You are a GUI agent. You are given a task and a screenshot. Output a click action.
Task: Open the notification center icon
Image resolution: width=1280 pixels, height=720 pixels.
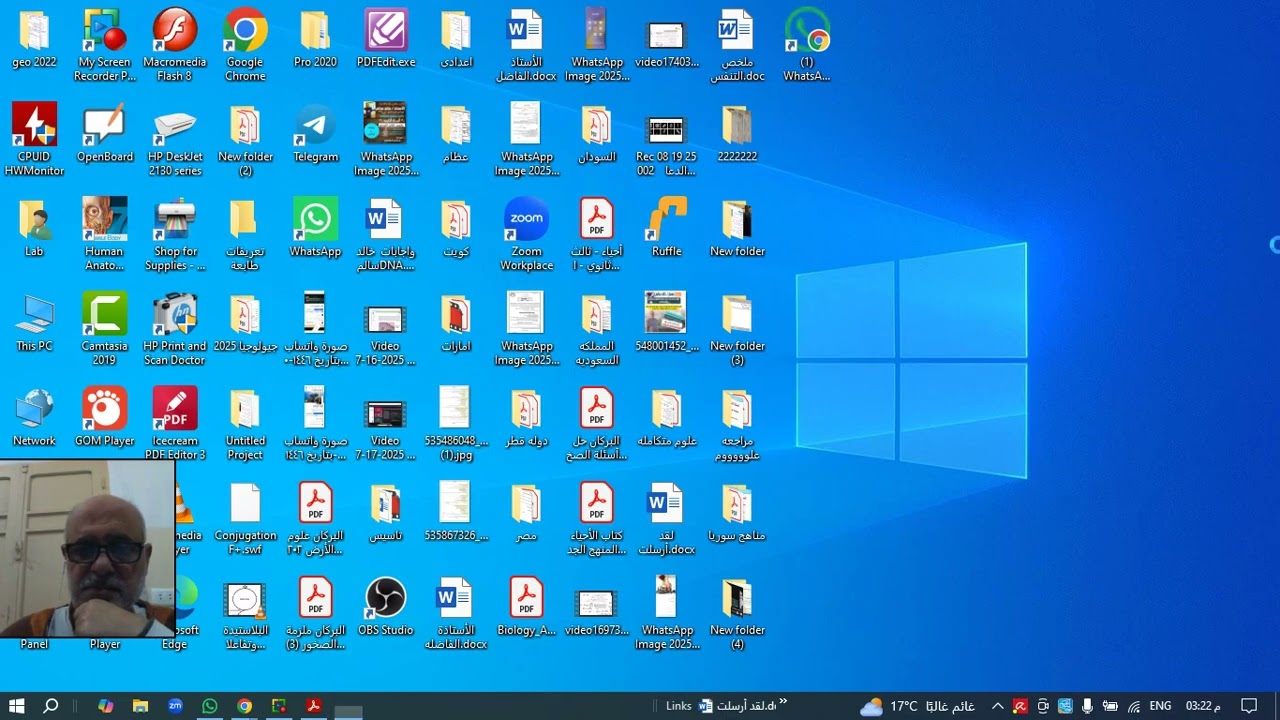(1249, 706)
